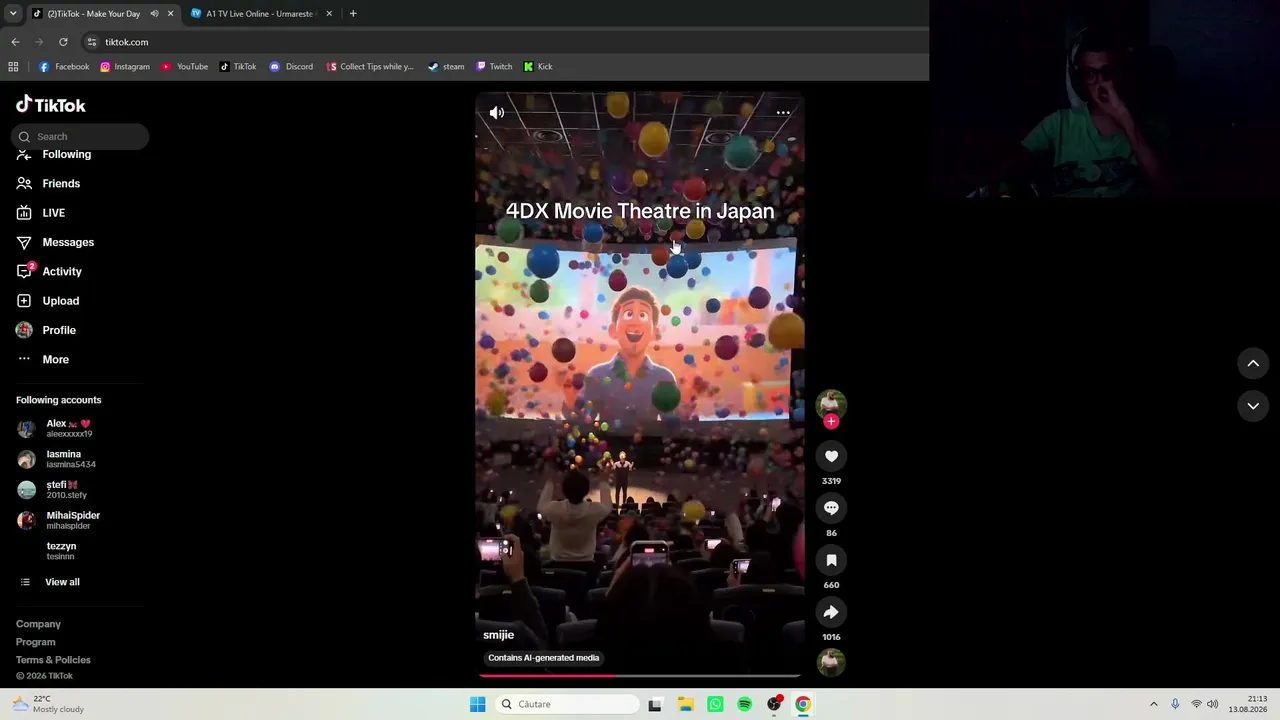
Task: Open the steam bookmark
Action: [x=446, y=67]
